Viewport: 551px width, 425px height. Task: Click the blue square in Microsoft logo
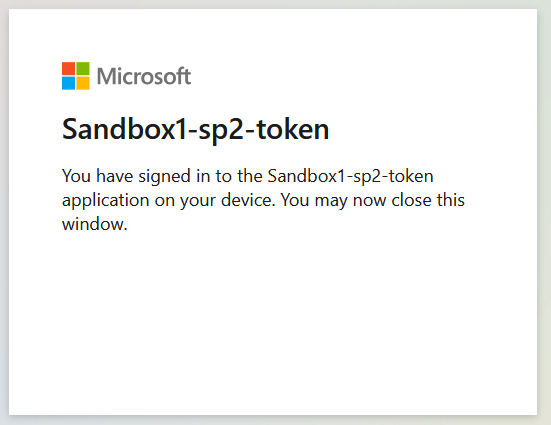pos(69,83)
